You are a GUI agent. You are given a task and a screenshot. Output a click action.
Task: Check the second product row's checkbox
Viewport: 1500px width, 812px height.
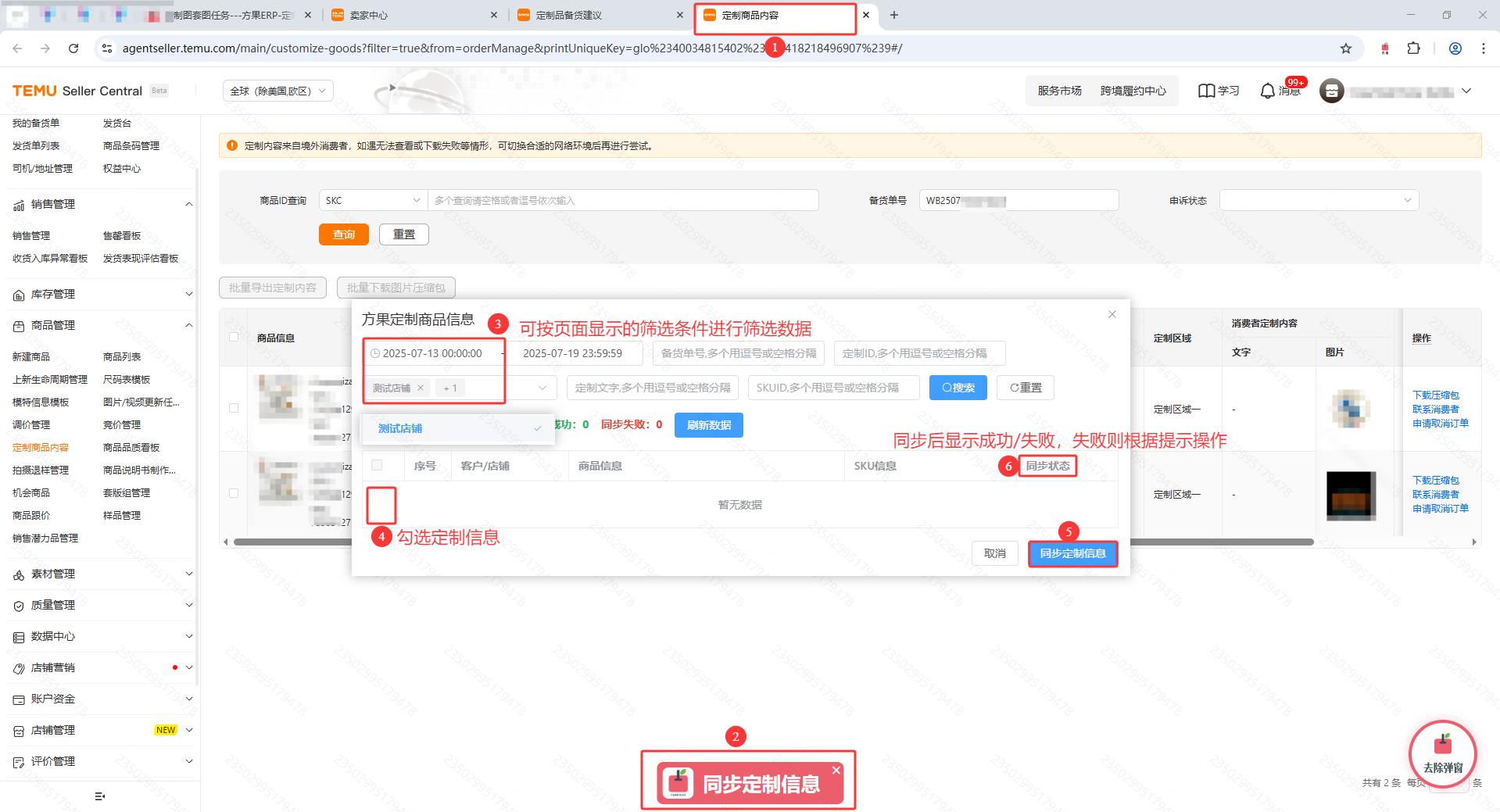(234, 493)
